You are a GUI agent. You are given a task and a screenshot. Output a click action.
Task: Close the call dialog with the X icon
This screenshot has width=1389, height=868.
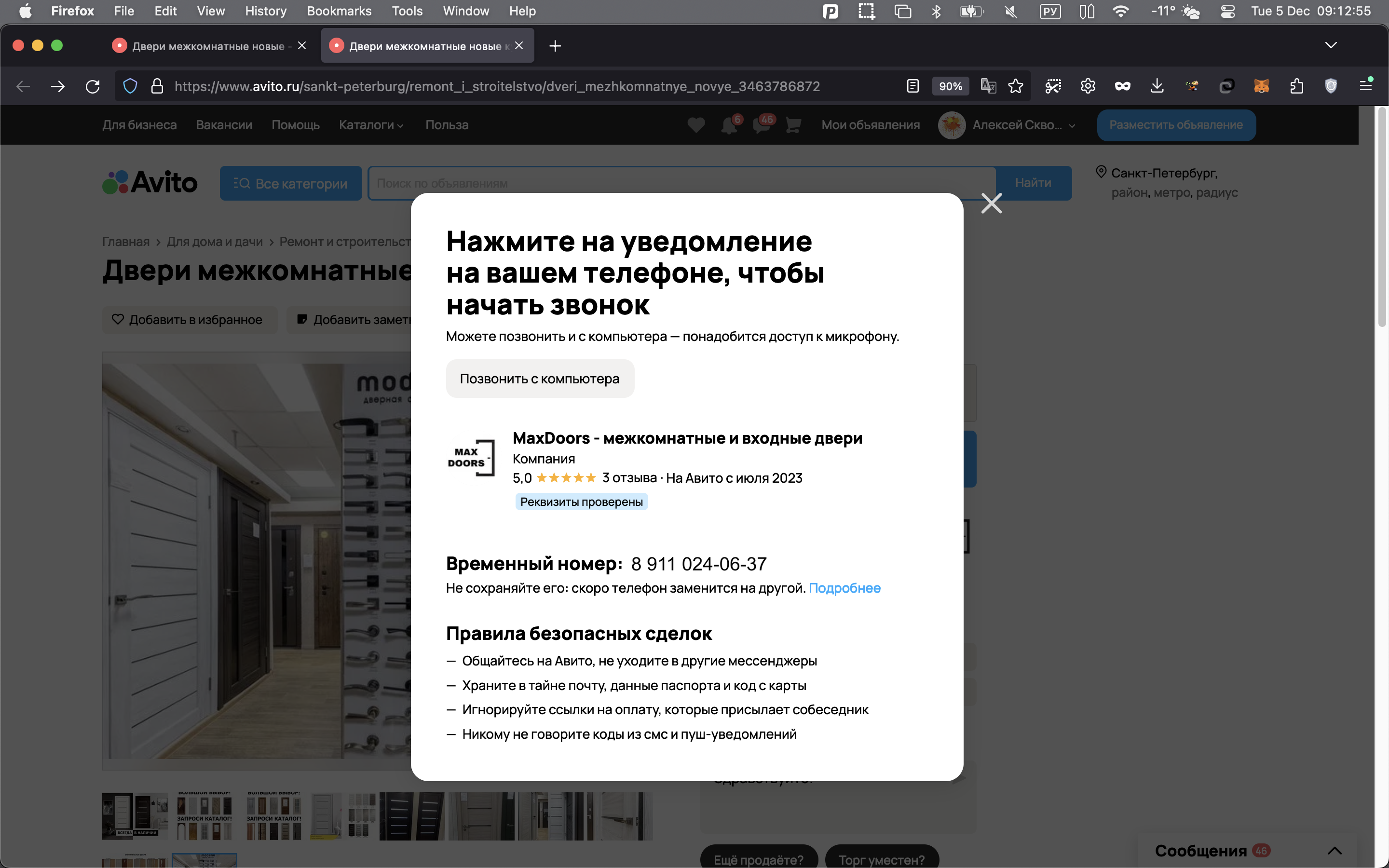tap(991, 203)
